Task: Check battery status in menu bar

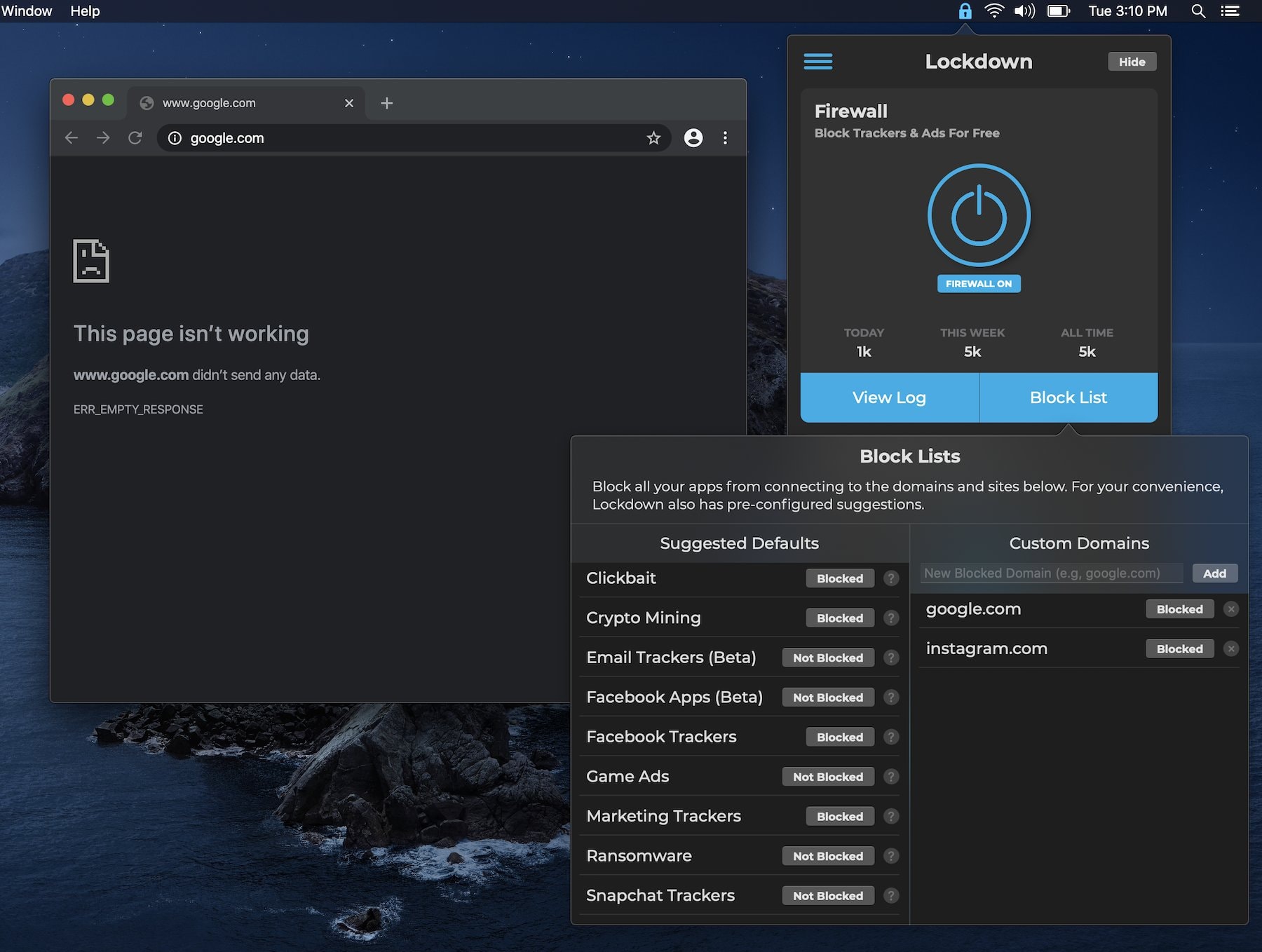Action: click(x=1059, y=11)
